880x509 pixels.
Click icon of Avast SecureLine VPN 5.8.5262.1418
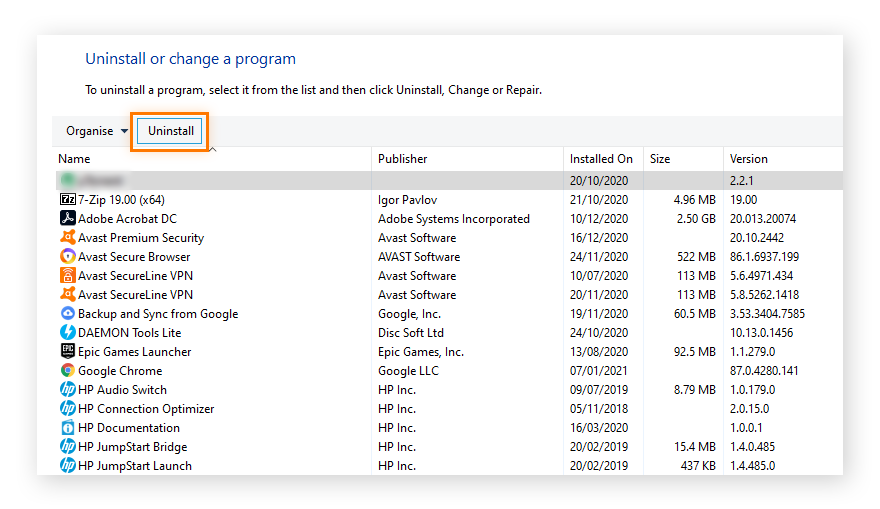click(67, 295)
